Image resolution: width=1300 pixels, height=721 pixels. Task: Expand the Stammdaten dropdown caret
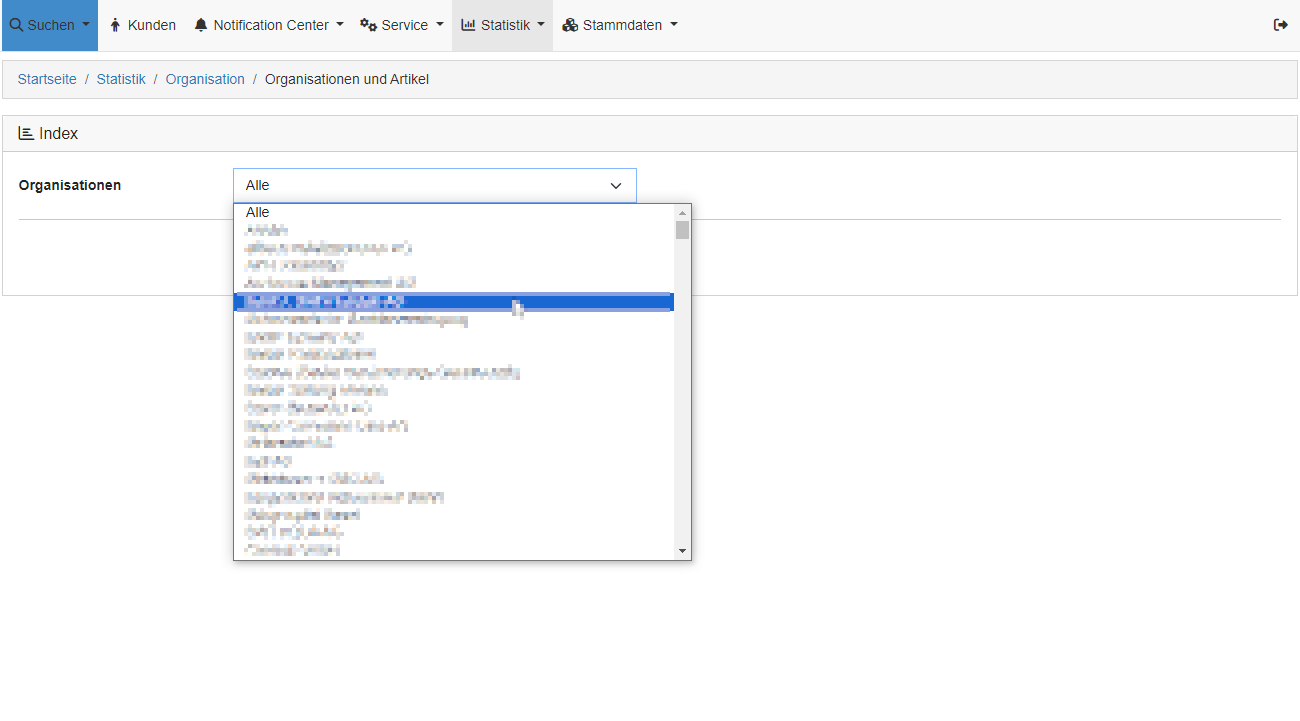point(673,25)
